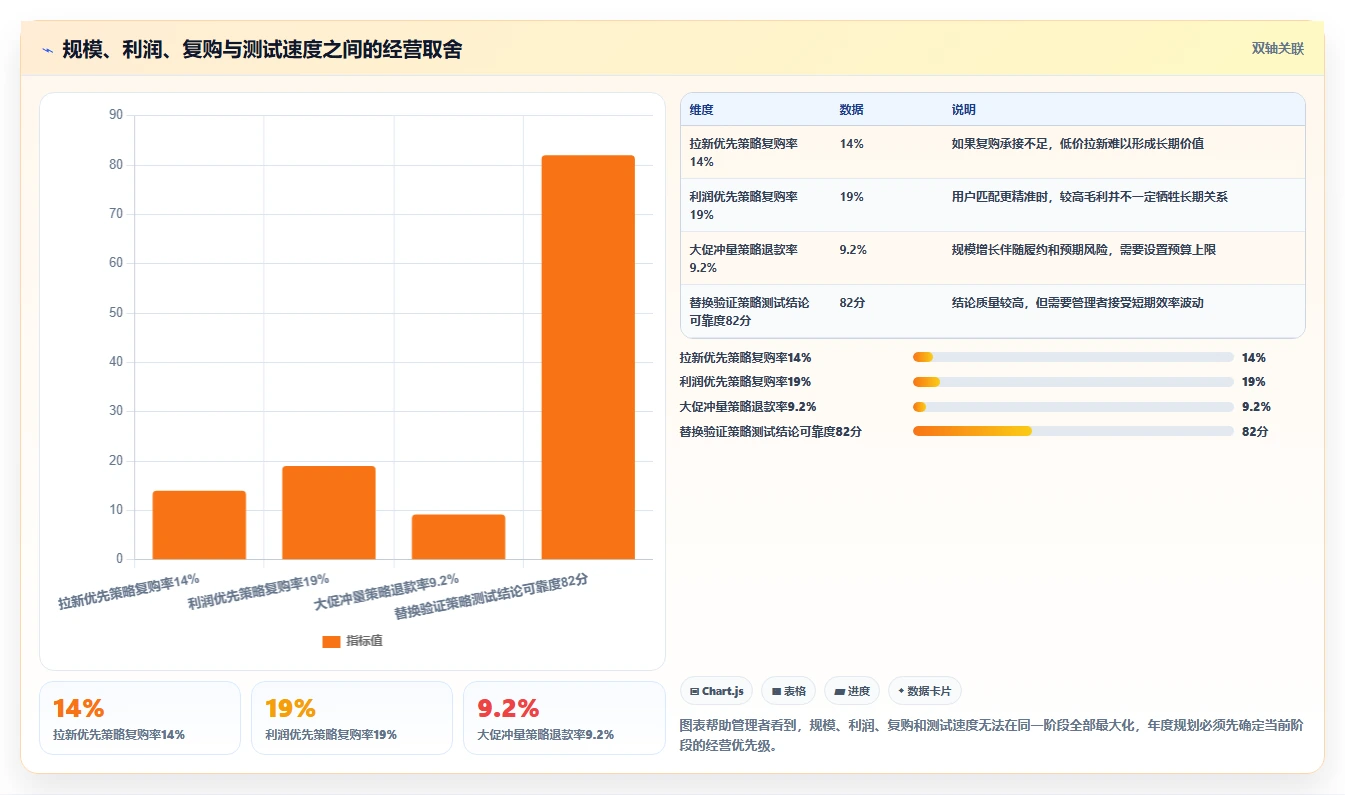The width and height of the screenshot is (1345, 795).
Task: Select the 利润优先策略复购率 19% table row cell
Action: click(x=755, y=205)
